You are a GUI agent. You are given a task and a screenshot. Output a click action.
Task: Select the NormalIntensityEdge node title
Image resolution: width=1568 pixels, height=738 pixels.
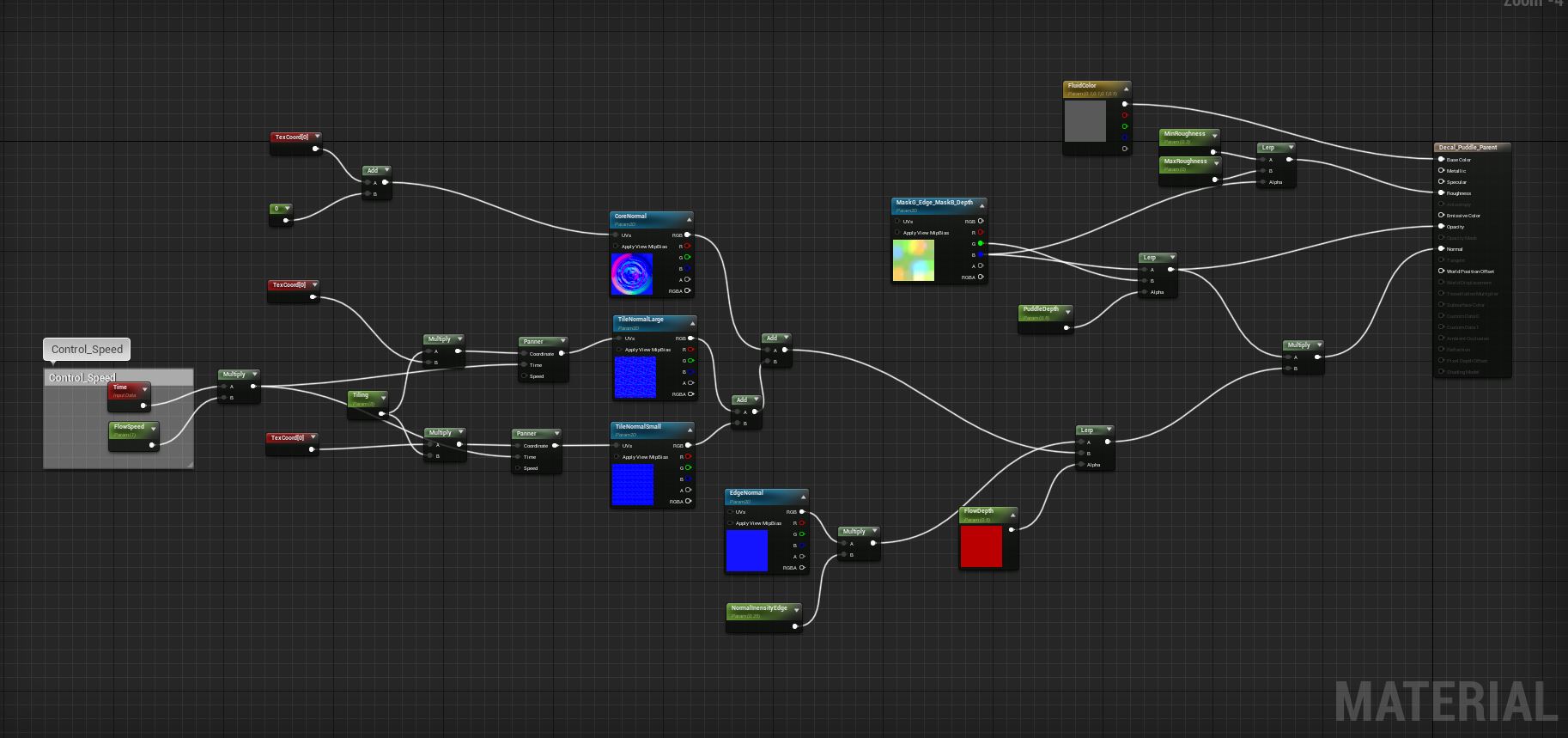point(759,608)
